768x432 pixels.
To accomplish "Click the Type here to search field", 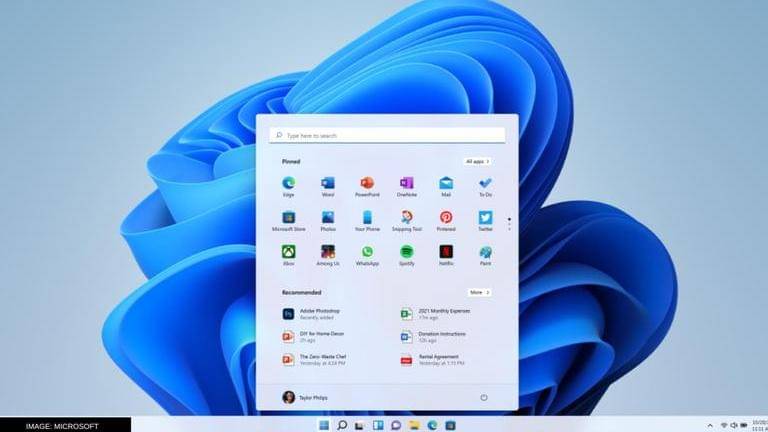I will point(386,135).
